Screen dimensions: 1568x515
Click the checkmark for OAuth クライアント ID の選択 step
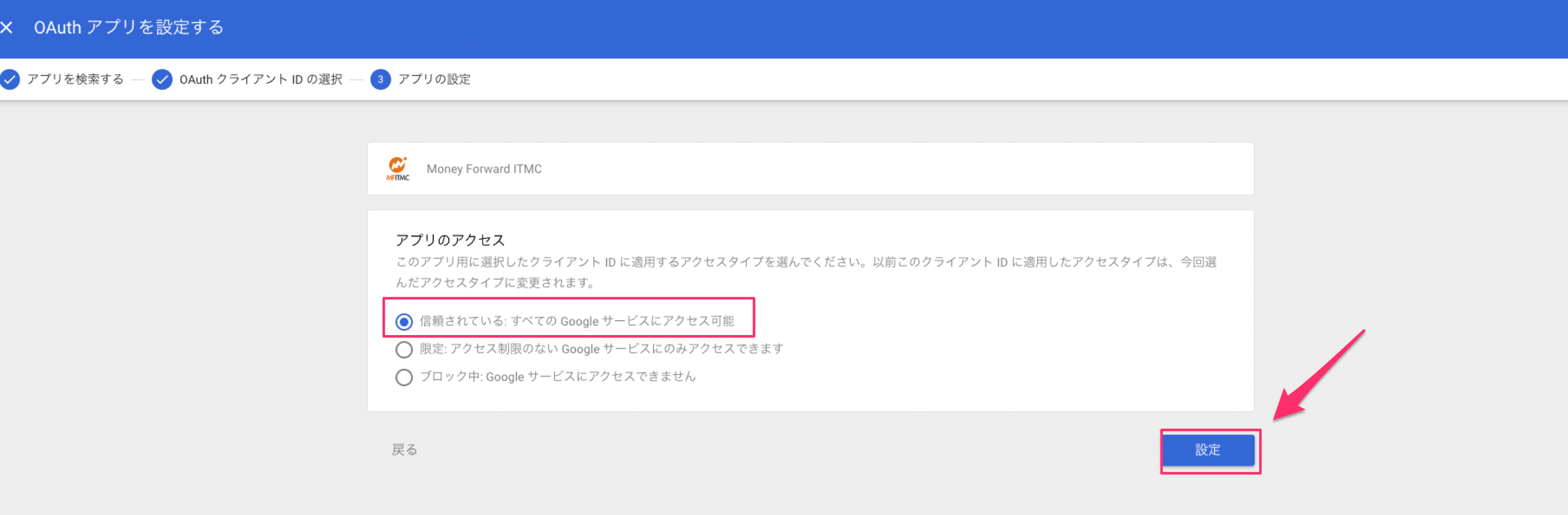pos(162,79)
